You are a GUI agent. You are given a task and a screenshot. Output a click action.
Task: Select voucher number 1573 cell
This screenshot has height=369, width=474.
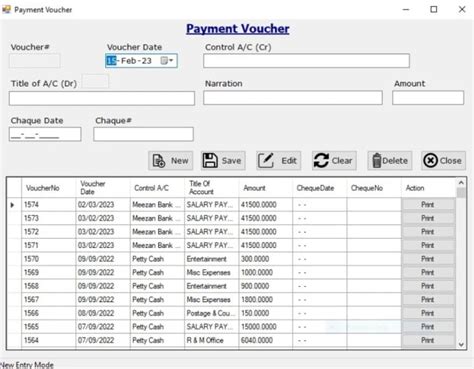(49, 218)
